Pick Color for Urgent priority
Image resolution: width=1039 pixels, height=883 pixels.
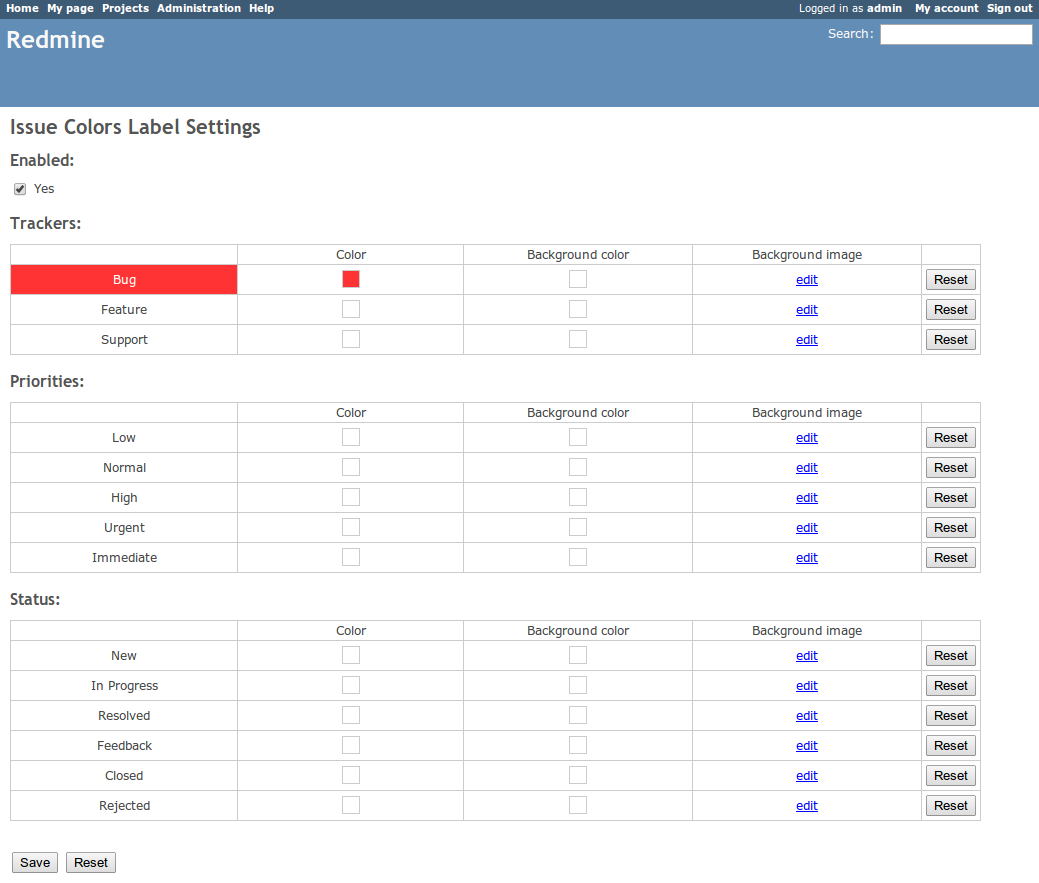pyautogui.click(x=351, y=527)
